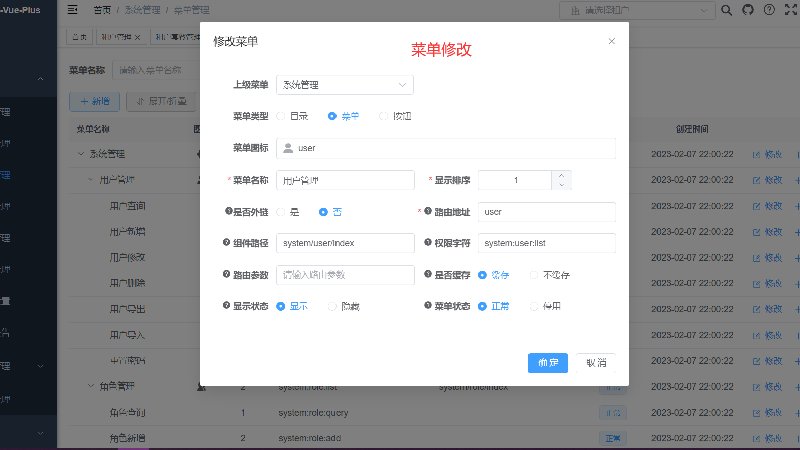
Task: Click the help icon beside 路由地址
Action: click(428, 211)
